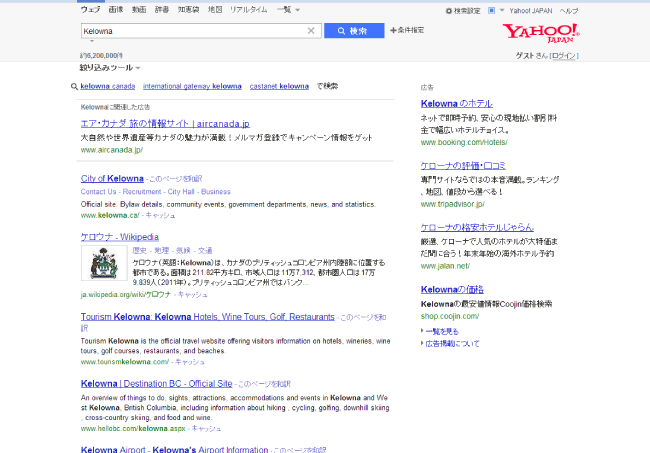Click 一覧を見る in ads sidebar
This screenshot has width=650, height=453.
(x=442, y=332)
